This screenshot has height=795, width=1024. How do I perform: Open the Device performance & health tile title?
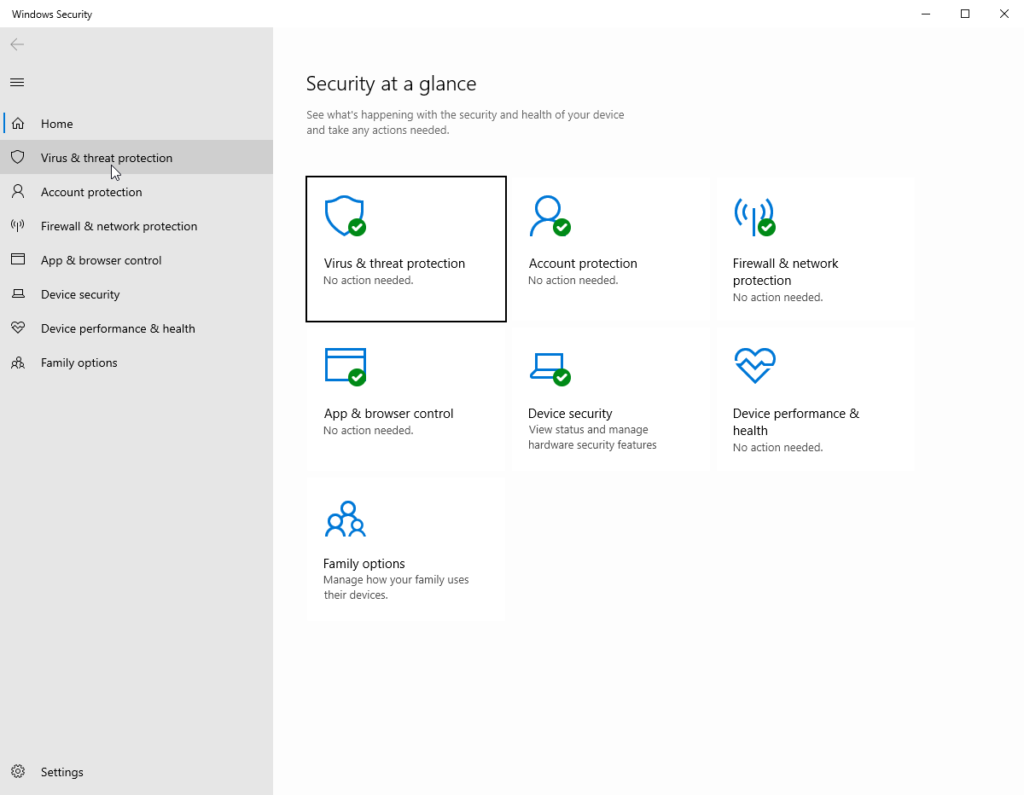(795, 422)
